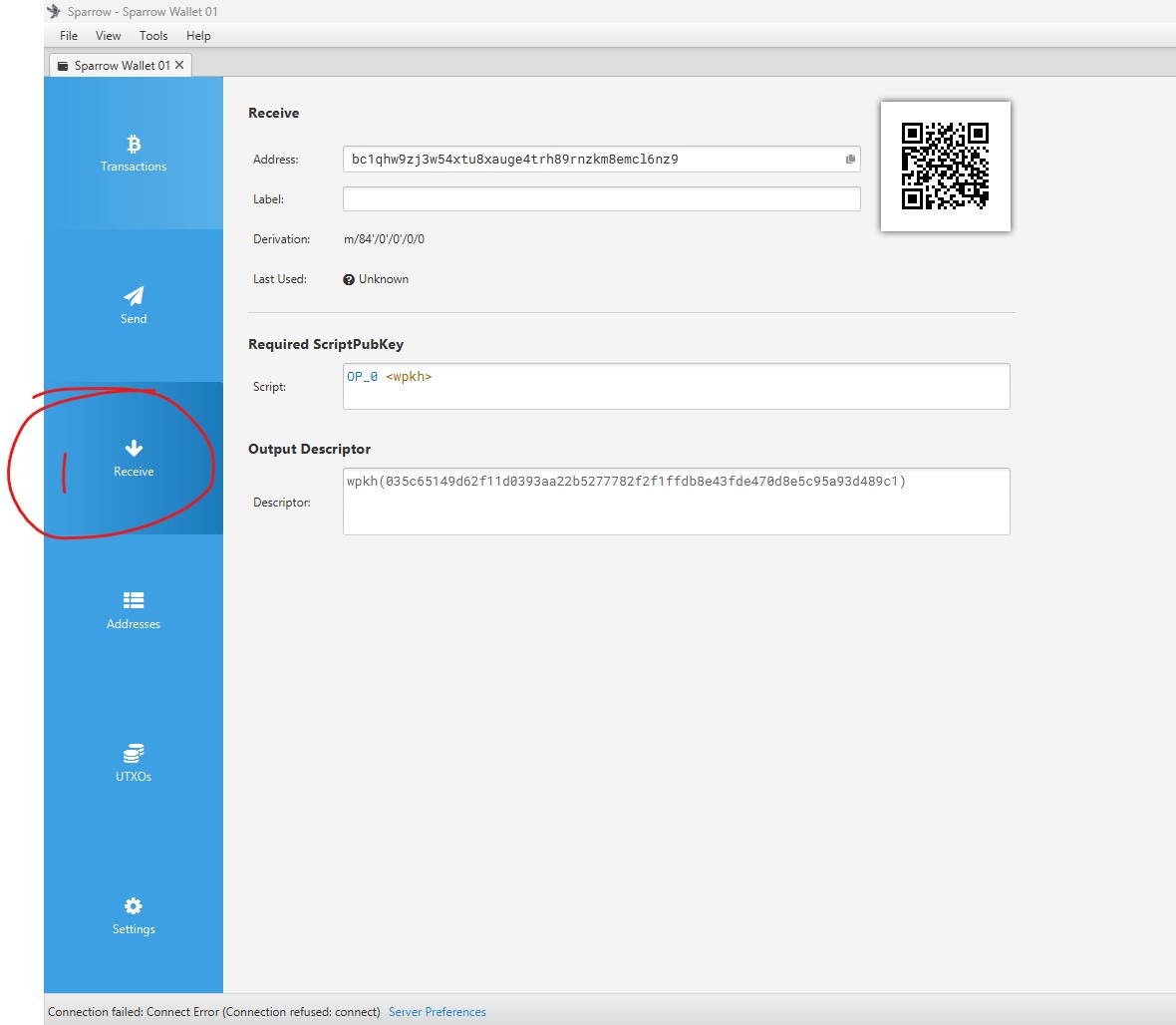Click the Required ScriptPubKey heading
Image resolution: width=1176 pixels, height=1025 pixels.
326,344
